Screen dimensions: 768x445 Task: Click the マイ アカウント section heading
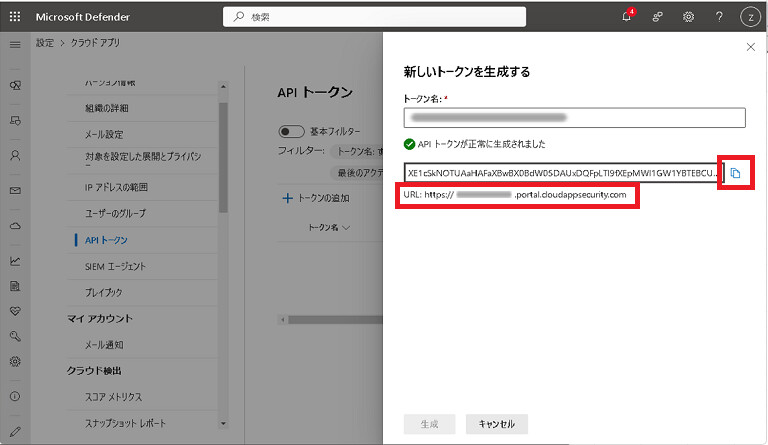[x=99, y=319]
